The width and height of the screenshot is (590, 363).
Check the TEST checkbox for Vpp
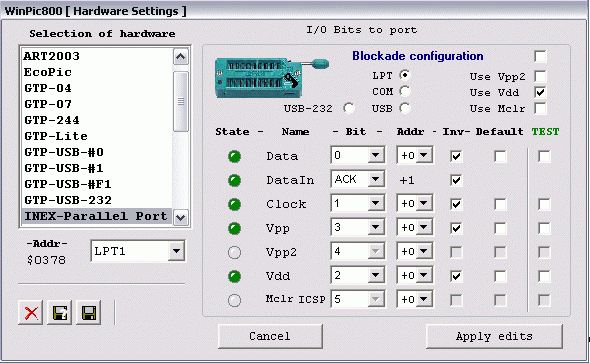[x=544, y=228]
